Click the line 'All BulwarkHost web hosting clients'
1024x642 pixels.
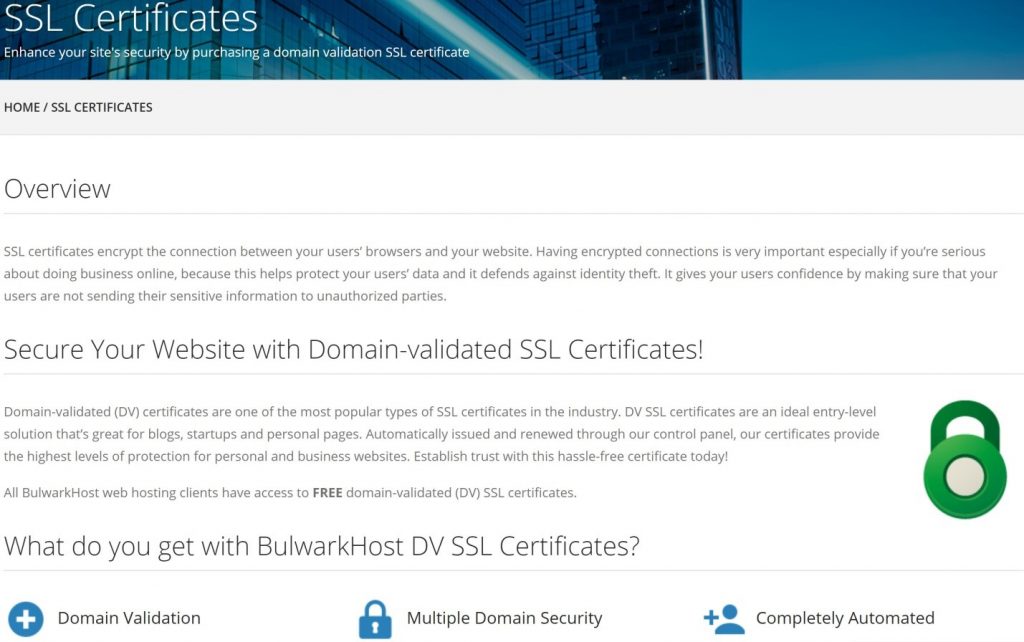[x=290, y=492]
